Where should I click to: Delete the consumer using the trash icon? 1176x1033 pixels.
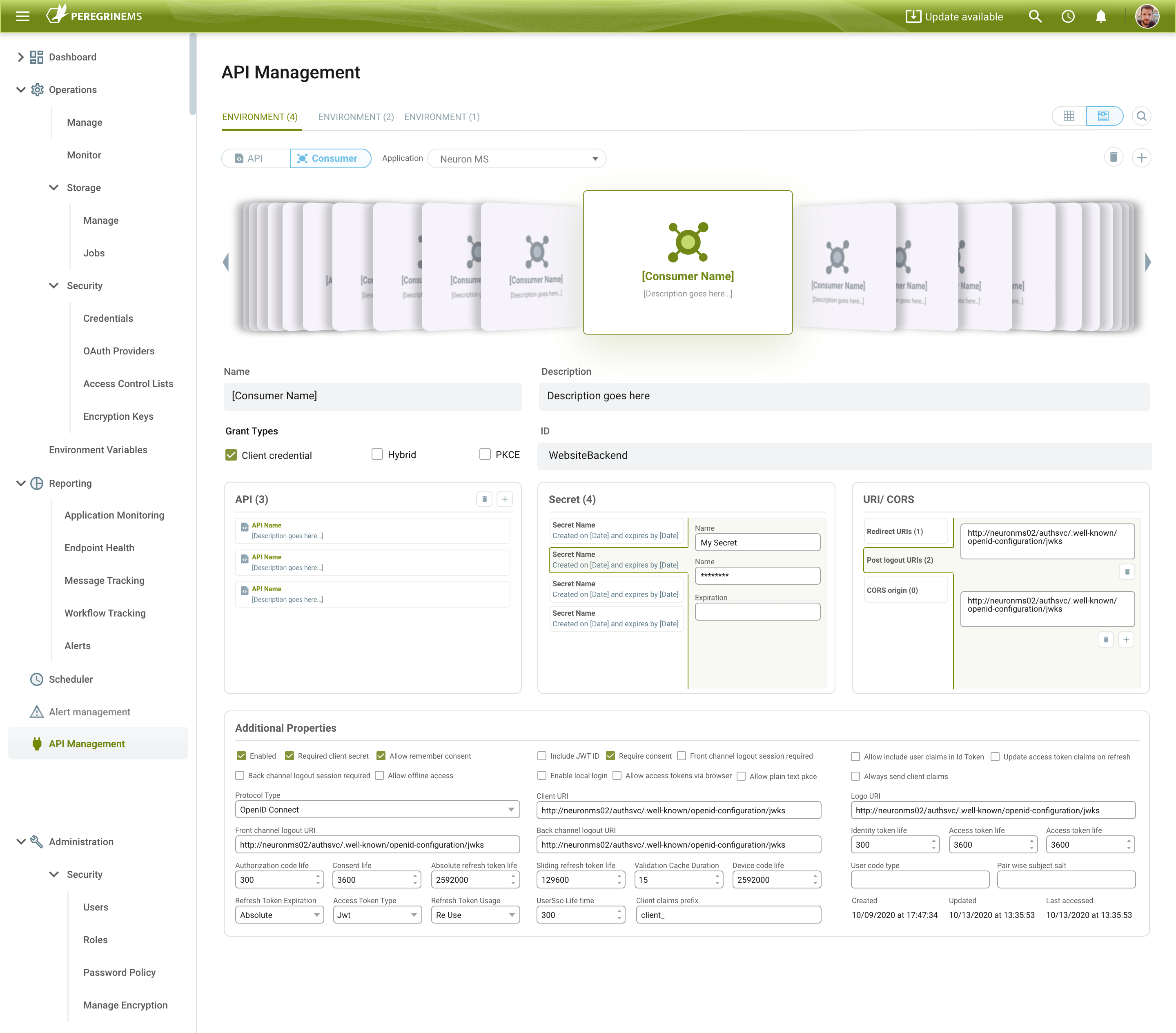click(1114, 157)
